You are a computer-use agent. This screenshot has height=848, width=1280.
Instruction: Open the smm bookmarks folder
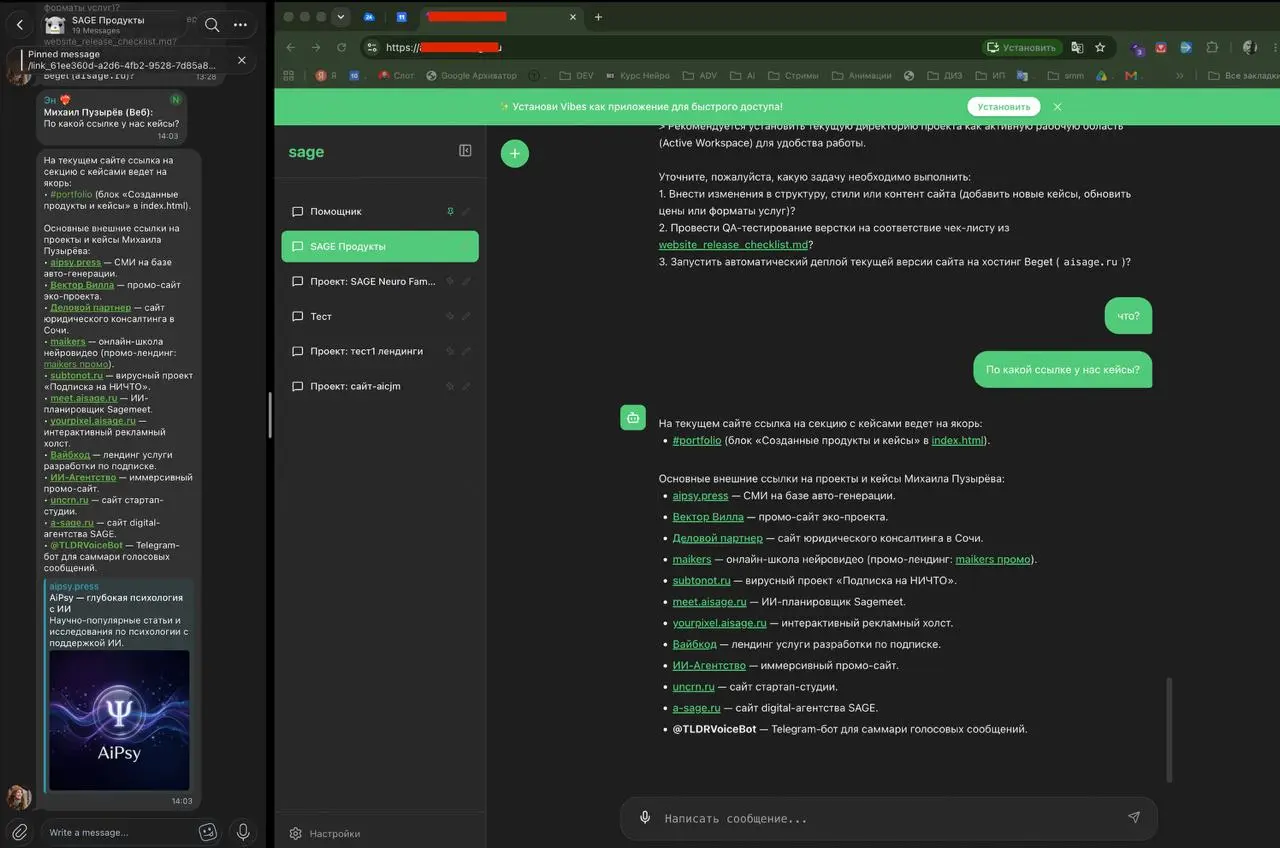click(1065, 75)
